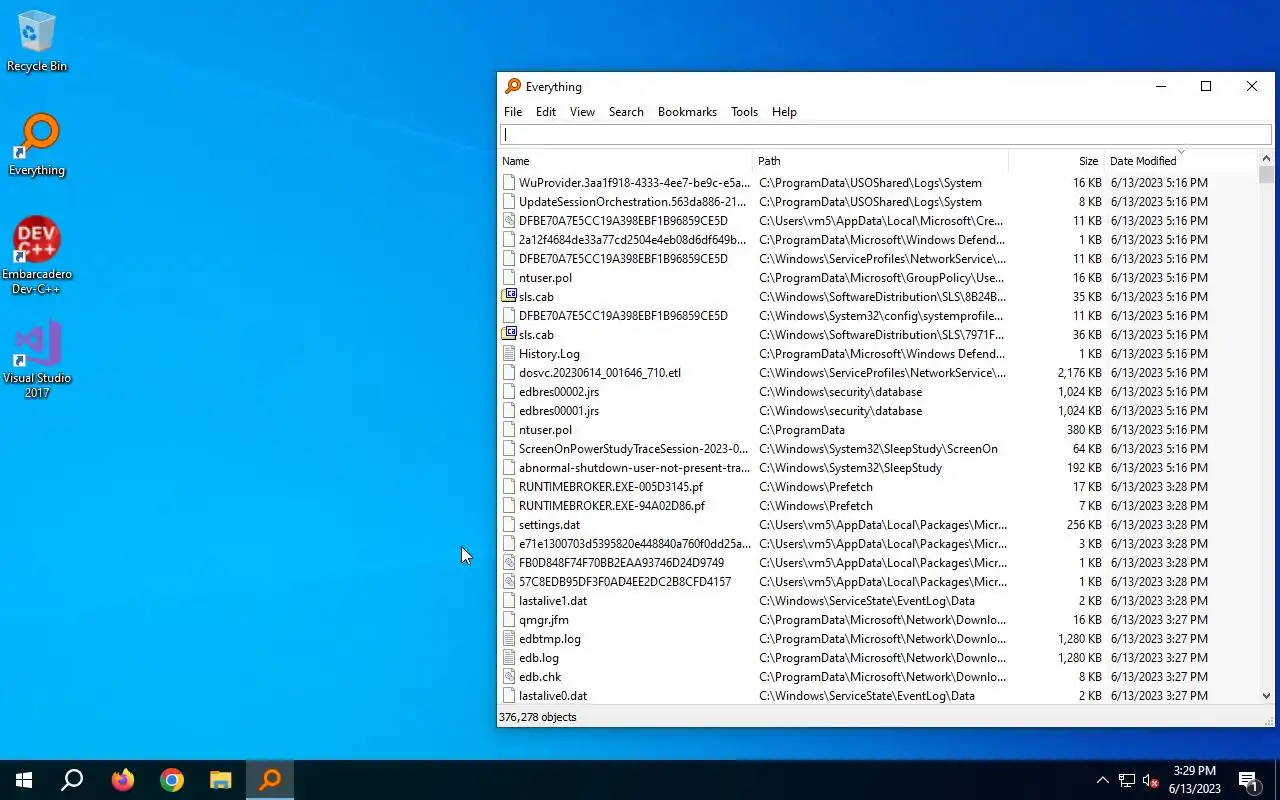This screenshot has height=800, width=1280.
Task: Open the File menu
Action: point(513,112)
